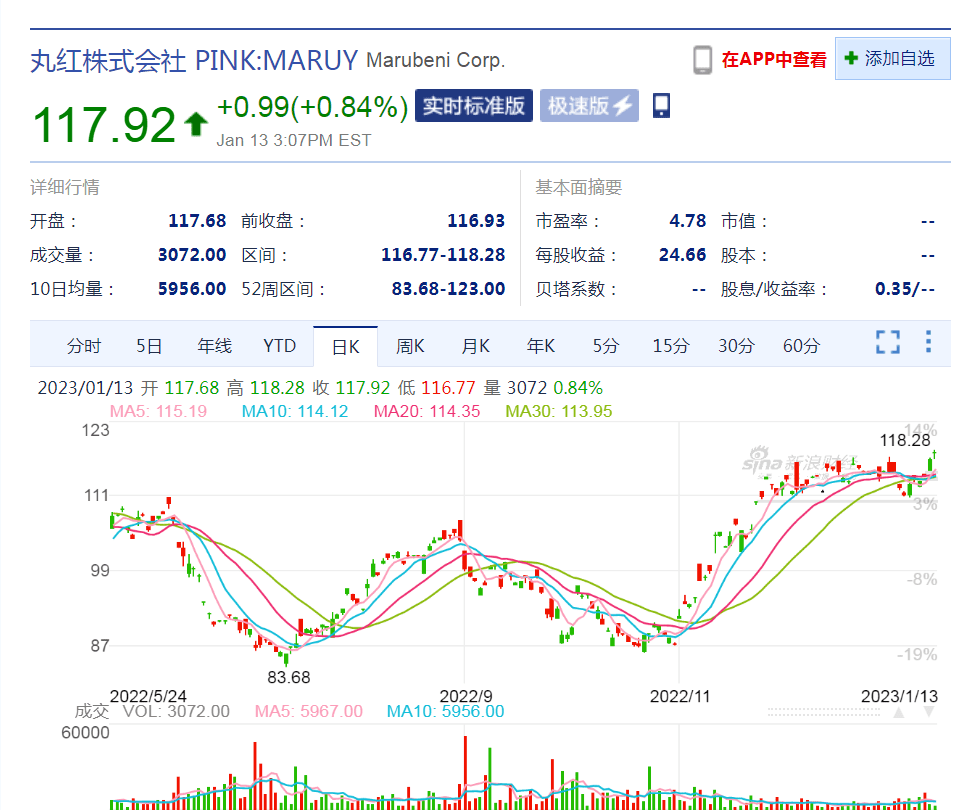
Task: Click the mobile device icon beside 极速版
Action: point(661,106)
